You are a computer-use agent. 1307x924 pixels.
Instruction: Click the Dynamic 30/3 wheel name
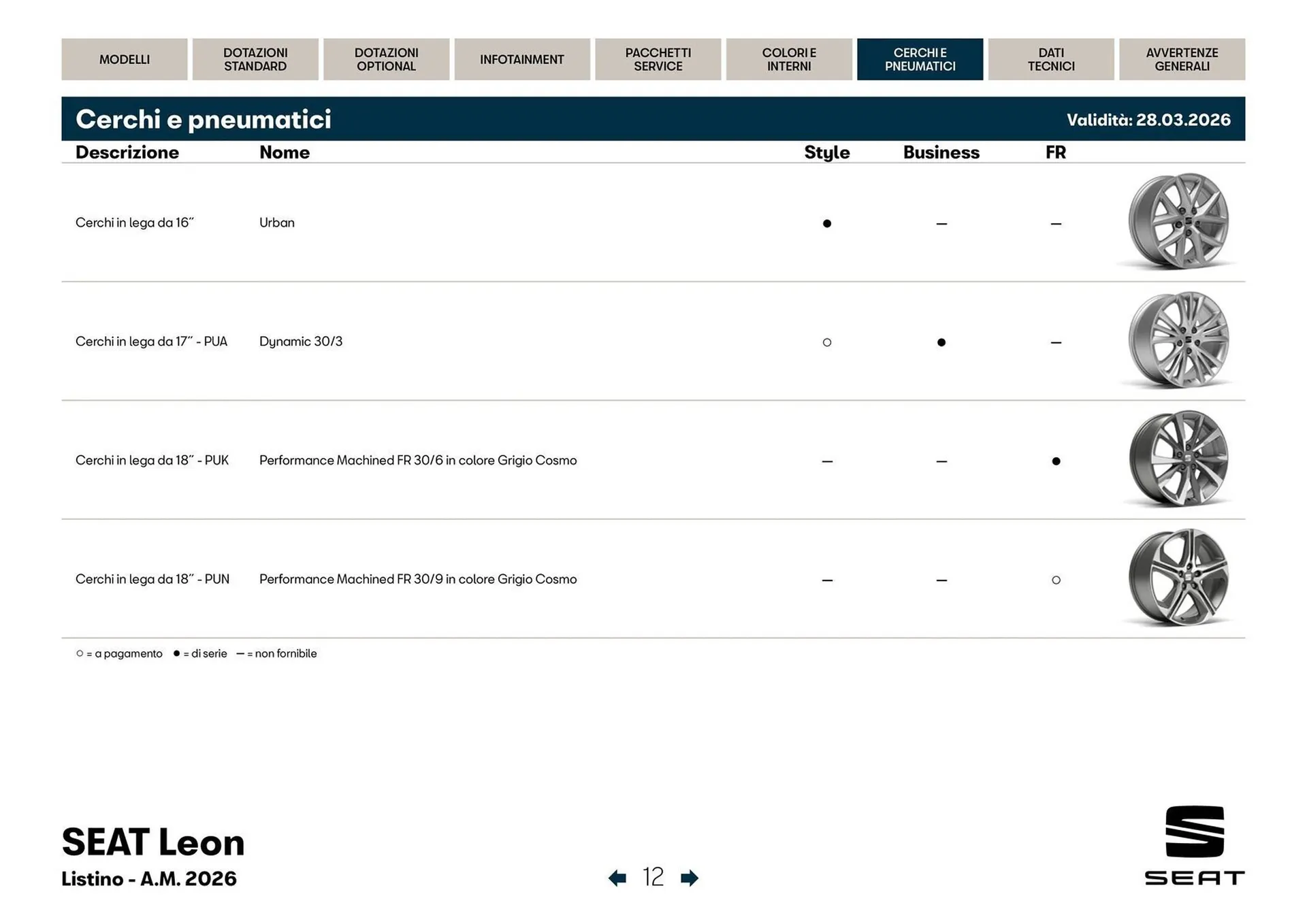[301, 342]
